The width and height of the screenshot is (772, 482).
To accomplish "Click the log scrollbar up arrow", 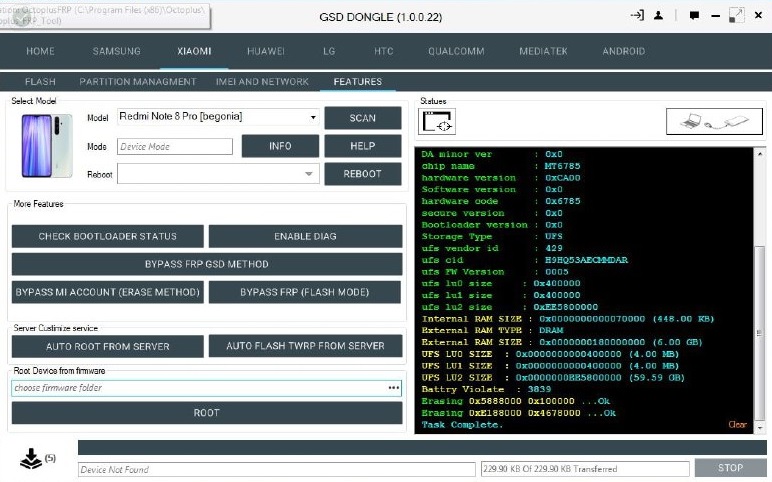I will tap(760, 154).
